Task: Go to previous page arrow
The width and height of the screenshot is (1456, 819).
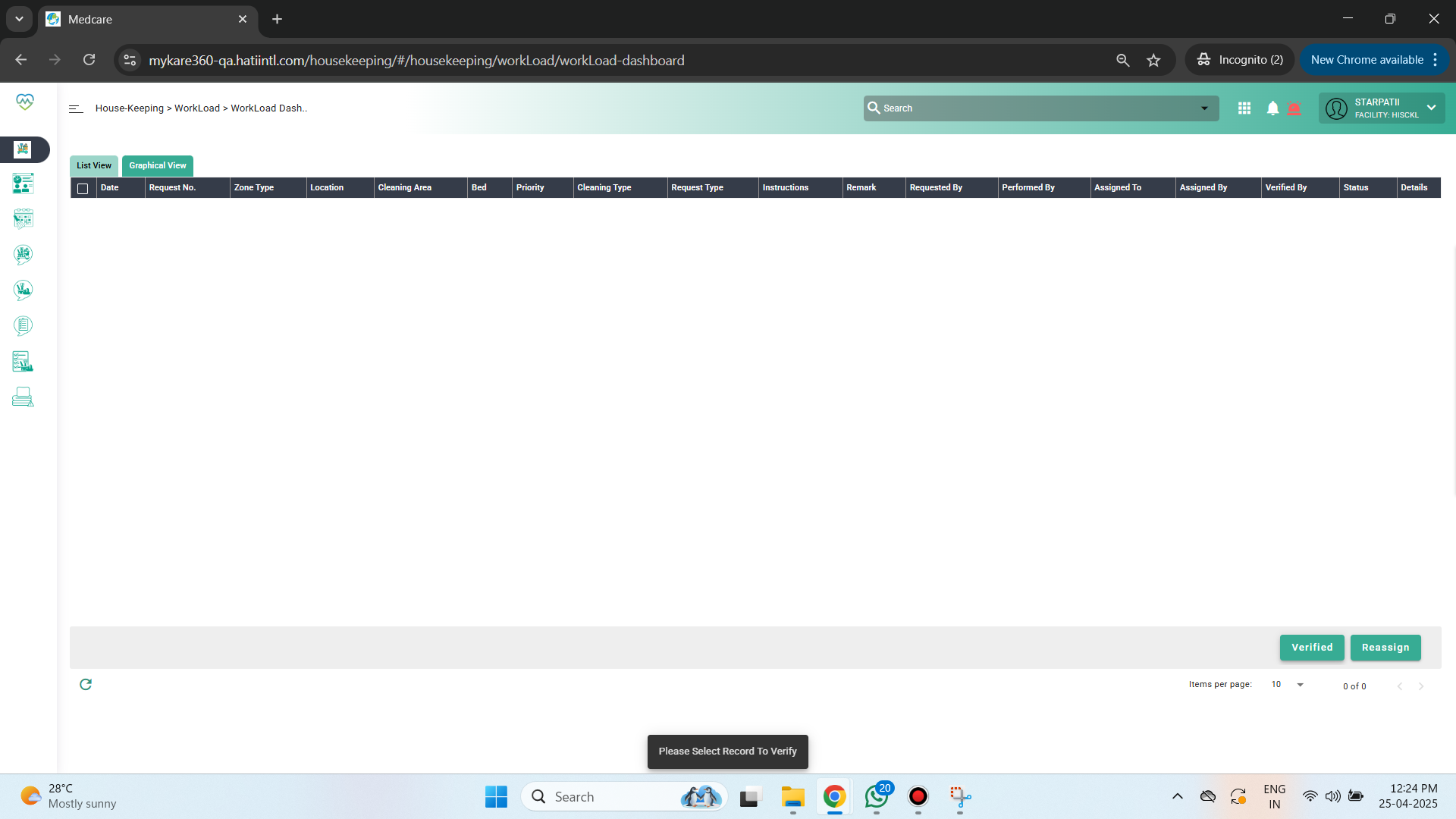Action: point(1400,686)
